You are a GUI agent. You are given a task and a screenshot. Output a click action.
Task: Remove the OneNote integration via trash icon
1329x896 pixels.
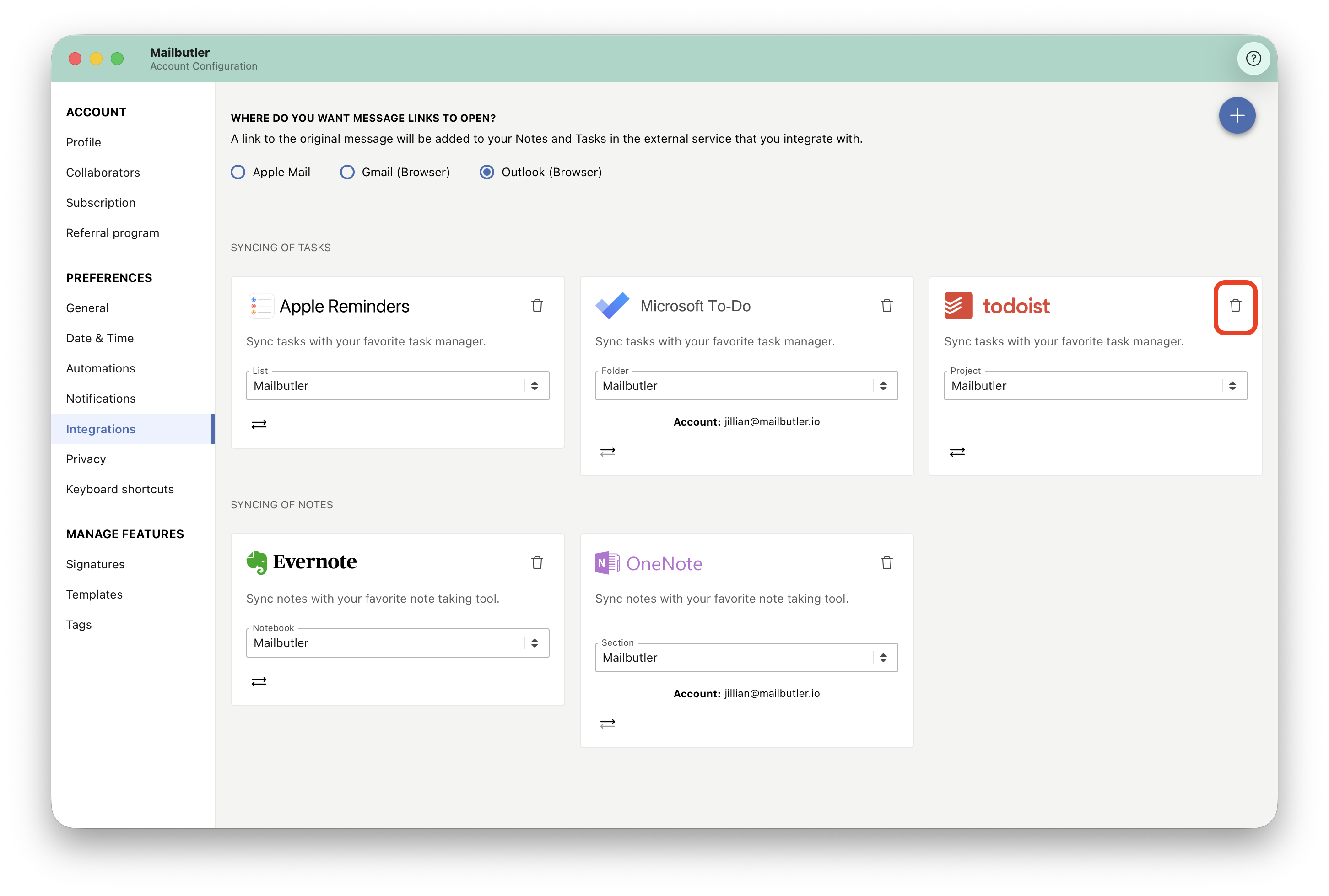886,563
